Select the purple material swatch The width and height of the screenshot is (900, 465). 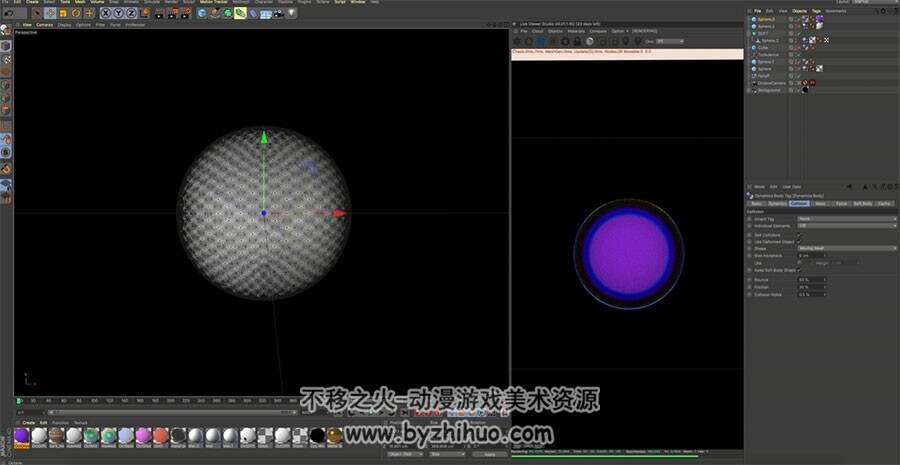click(22, 435)
